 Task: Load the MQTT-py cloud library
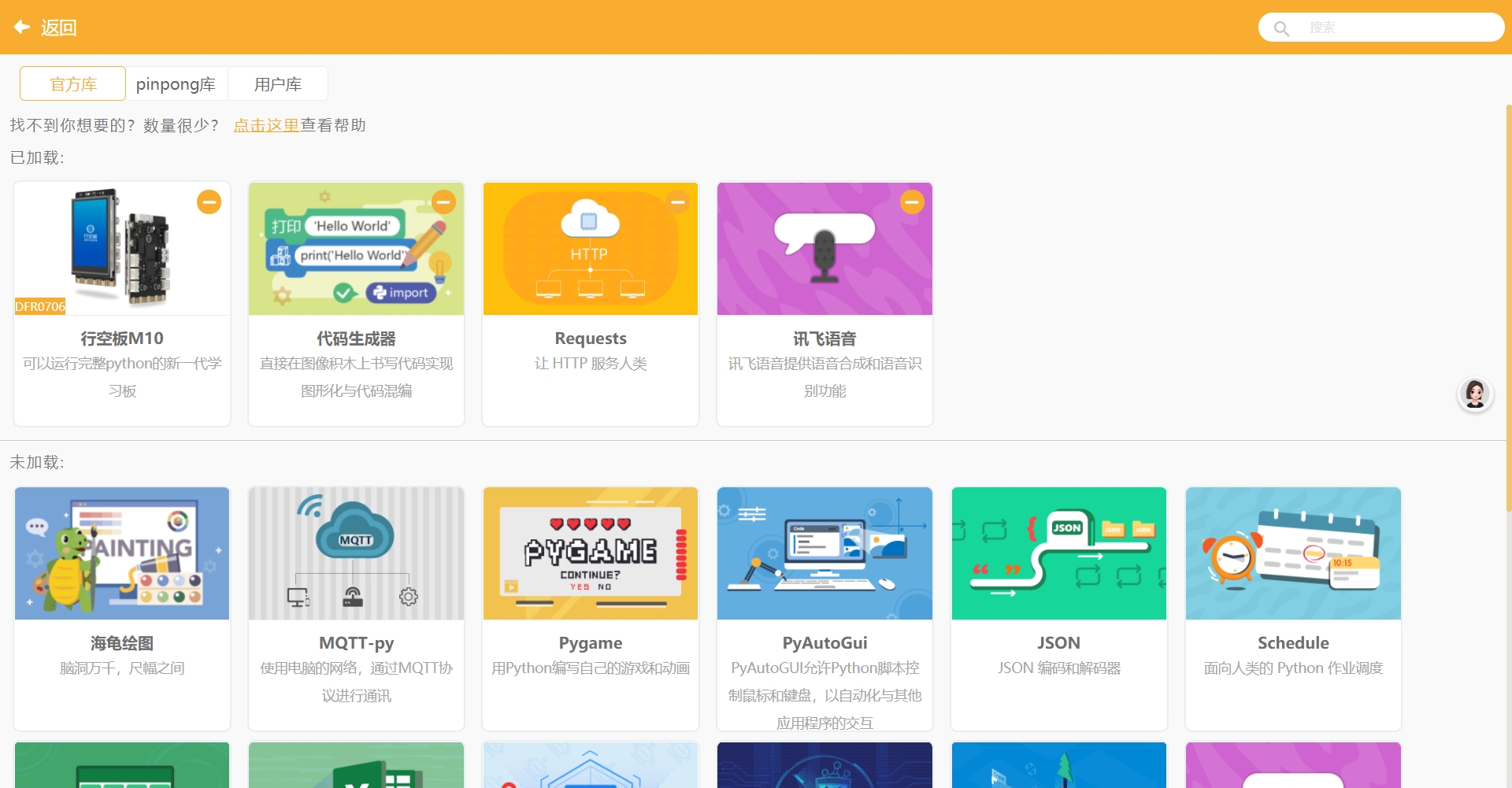coord(356,553)
